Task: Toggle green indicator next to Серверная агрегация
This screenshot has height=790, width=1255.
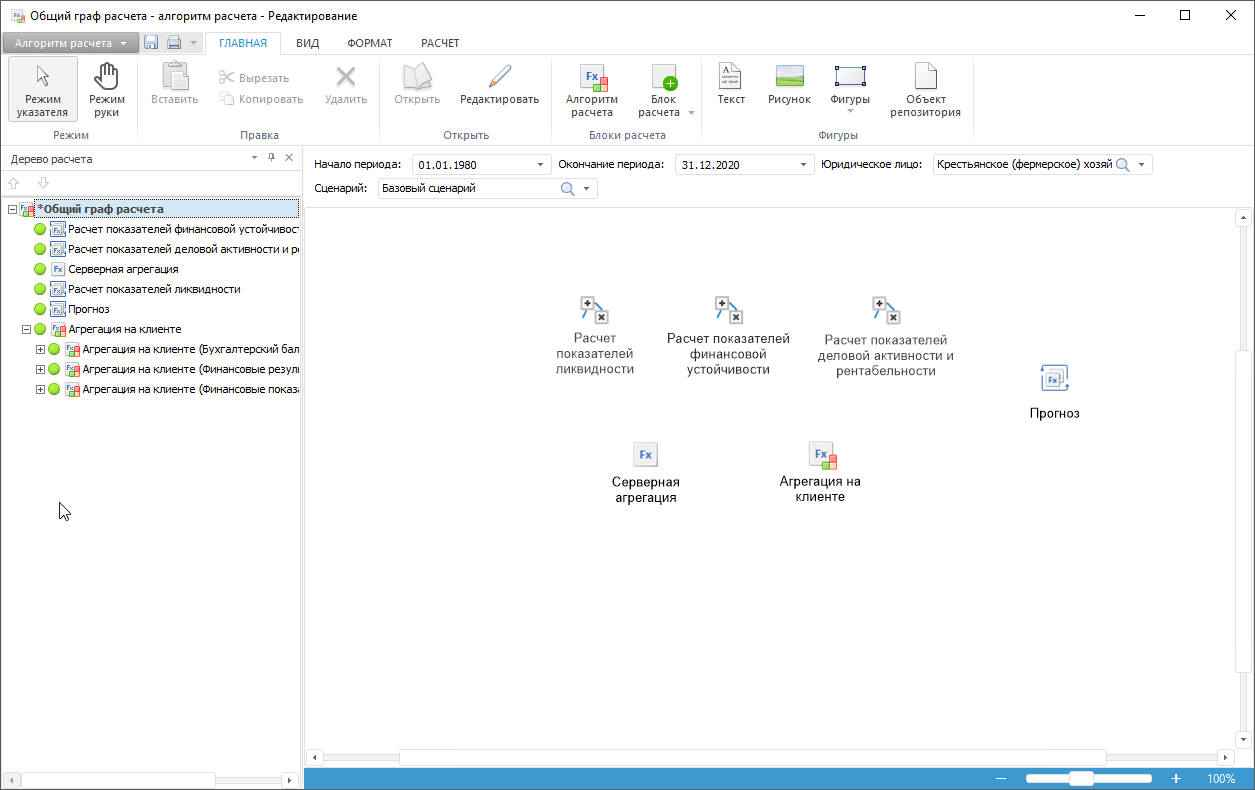Action: coord(40,269)
